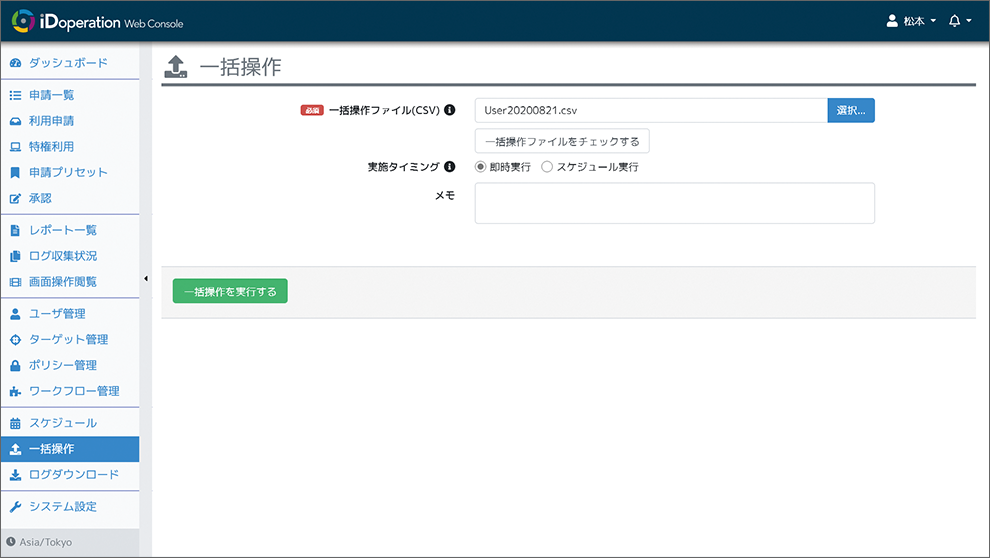Click the iDoperation logo in header
The height and width of the screenshot is (558, 990).
tap(98, 21)
